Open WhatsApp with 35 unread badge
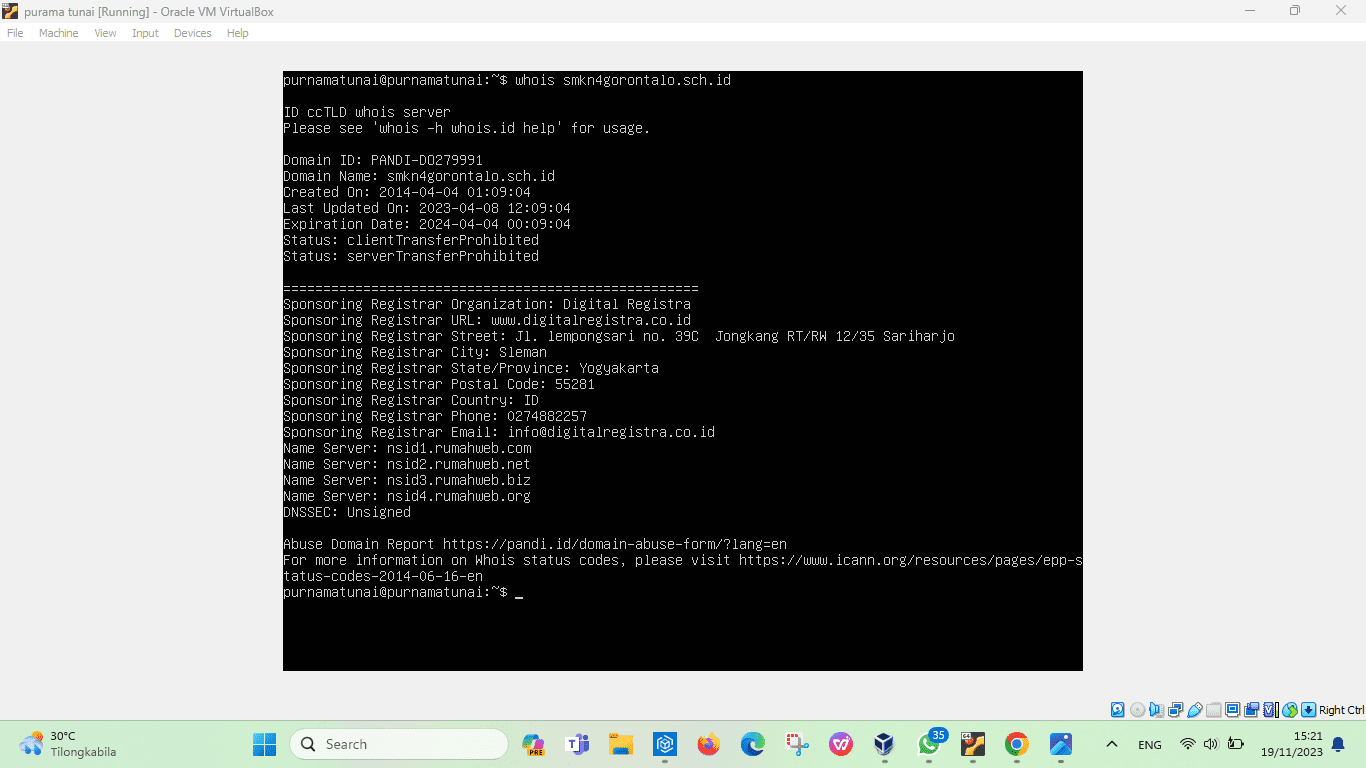Image resolution: width=1366 pixels, height=768 pixels. click(930, 743)
